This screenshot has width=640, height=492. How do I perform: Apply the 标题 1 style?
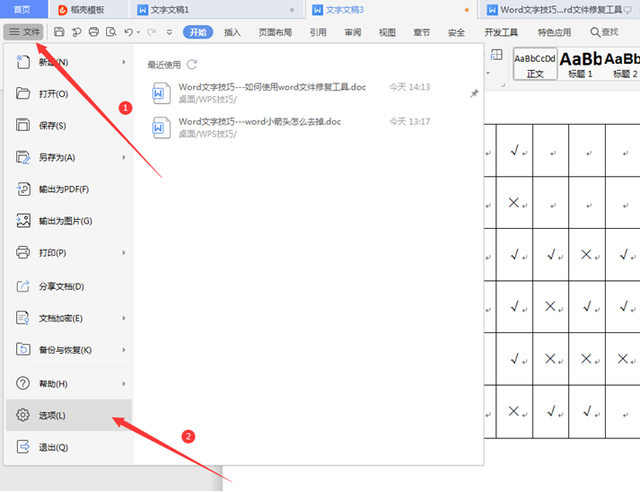point(580,65)
